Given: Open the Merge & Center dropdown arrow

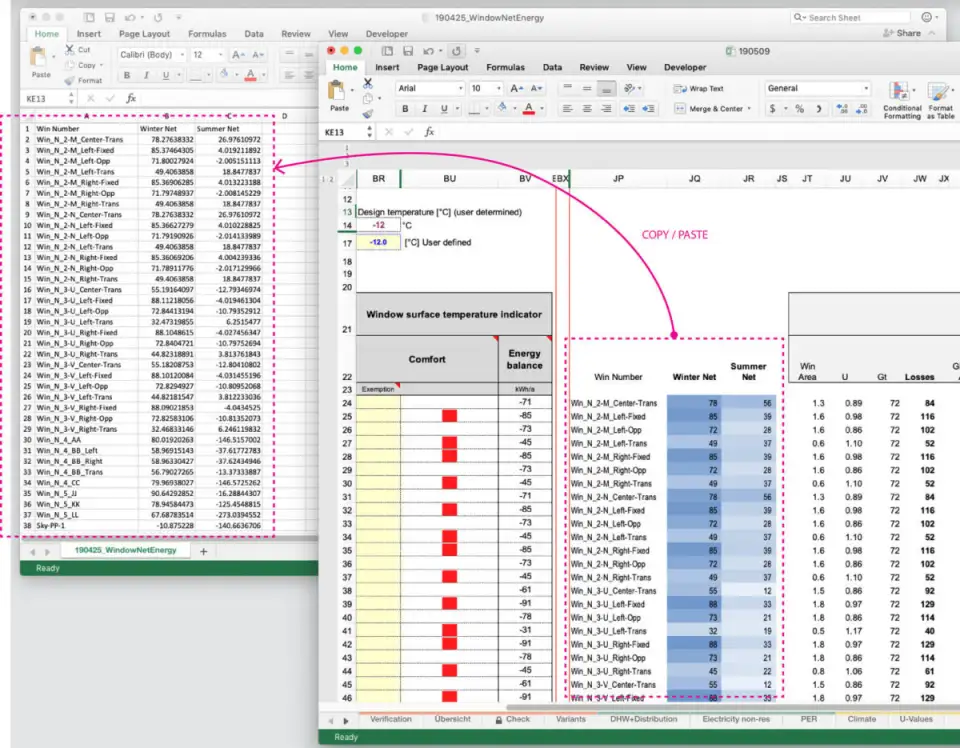Looking at the screenshot, I should [750, 109].
